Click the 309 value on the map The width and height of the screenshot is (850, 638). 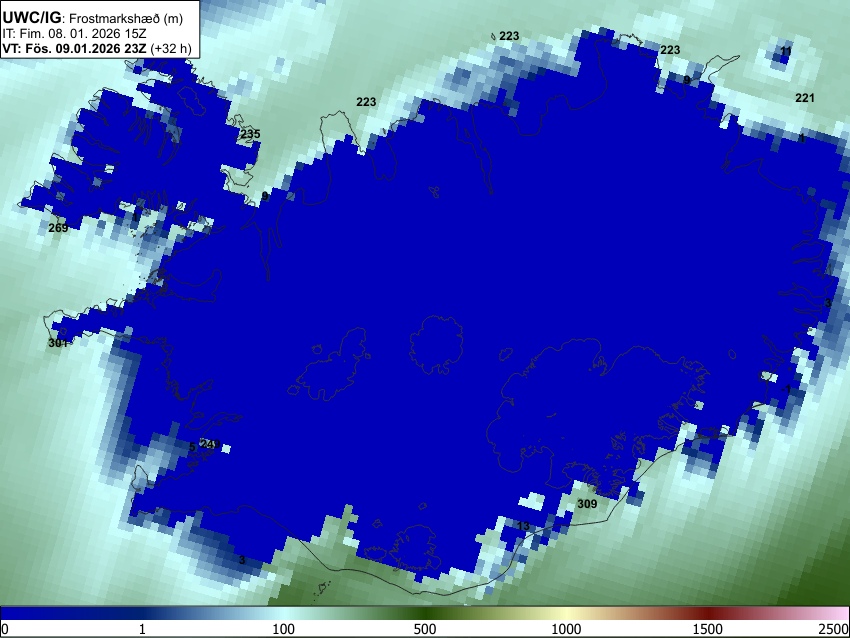coord(587,504)
